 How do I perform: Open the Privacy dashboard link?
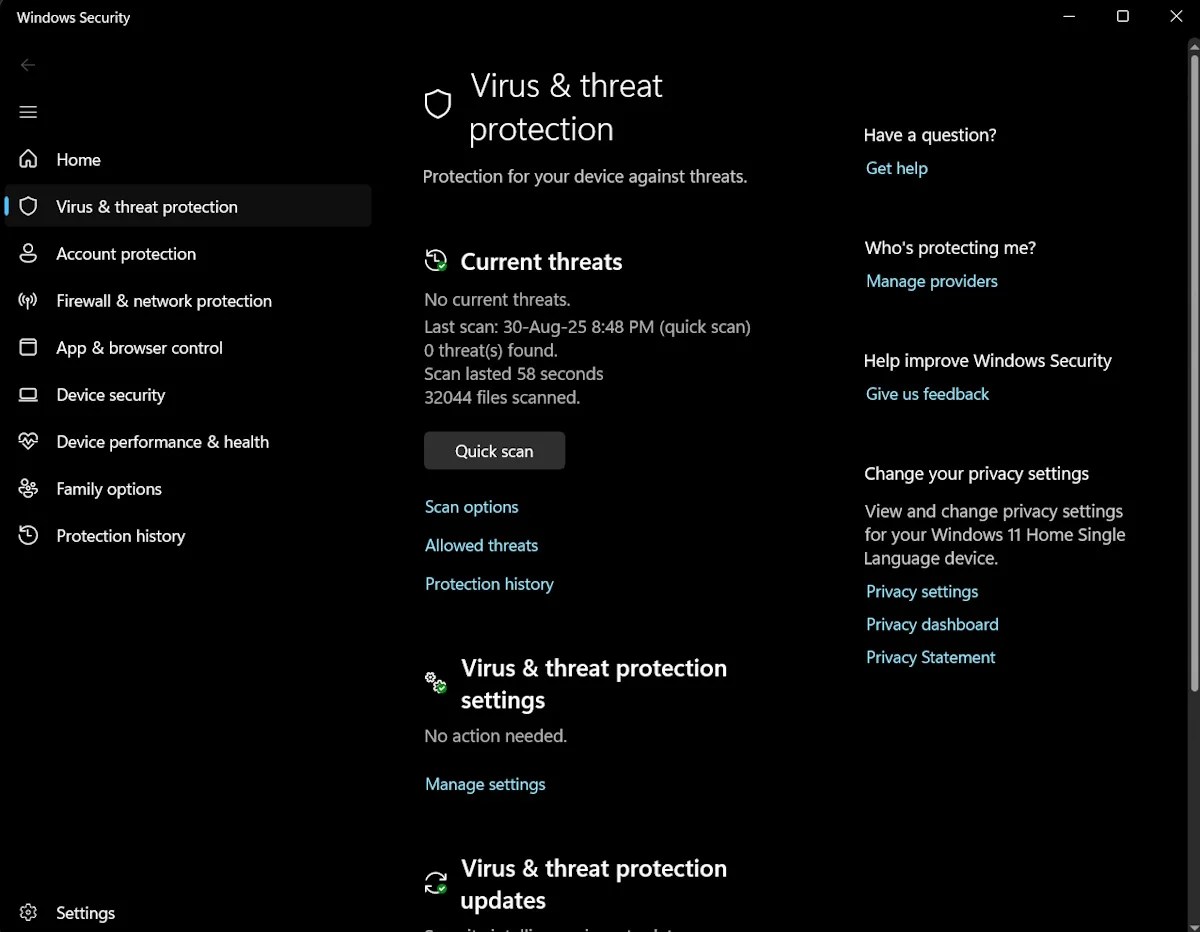tap(932, 624)
